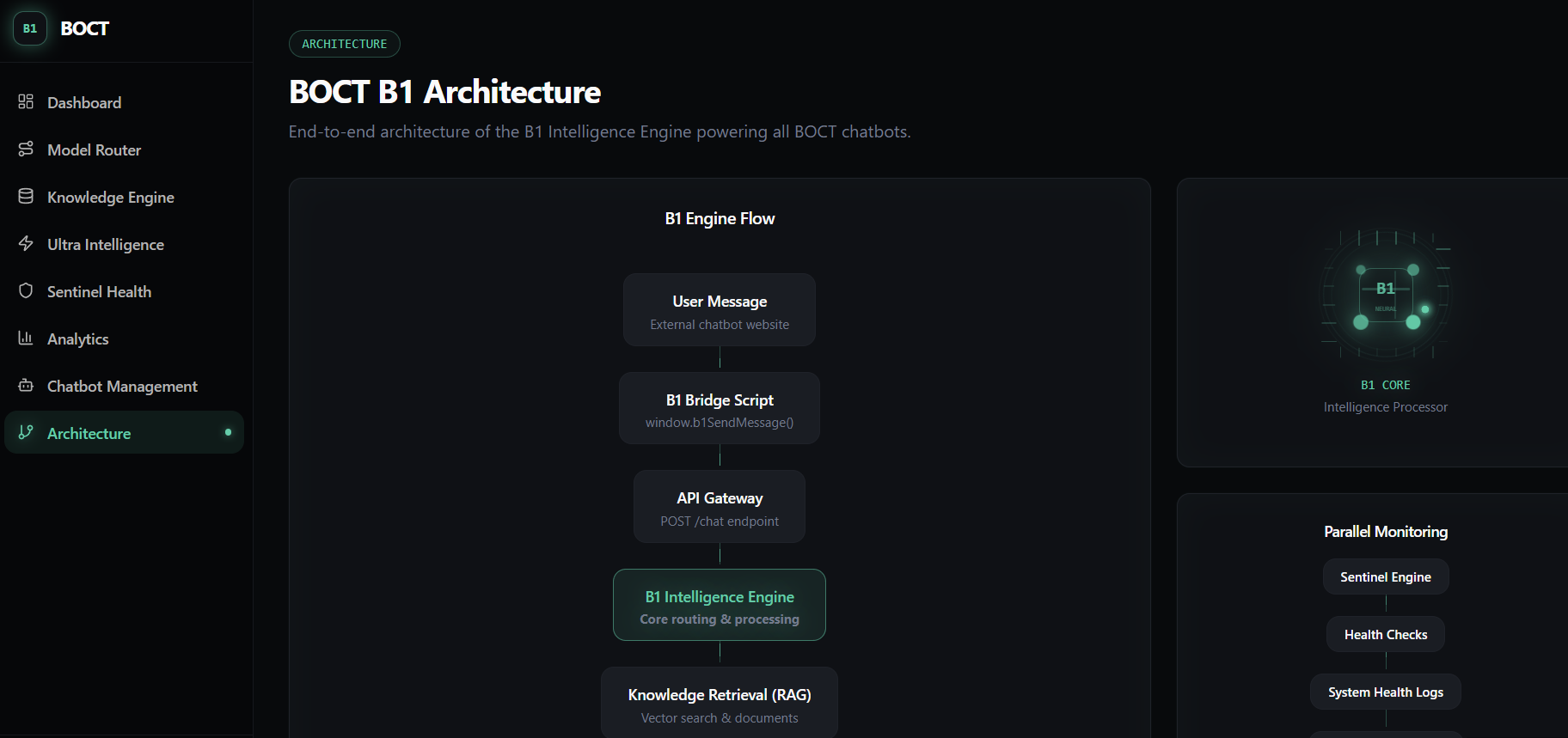Click the Dashboard grid icon
1568x738 pixels.
click(26, 101)
